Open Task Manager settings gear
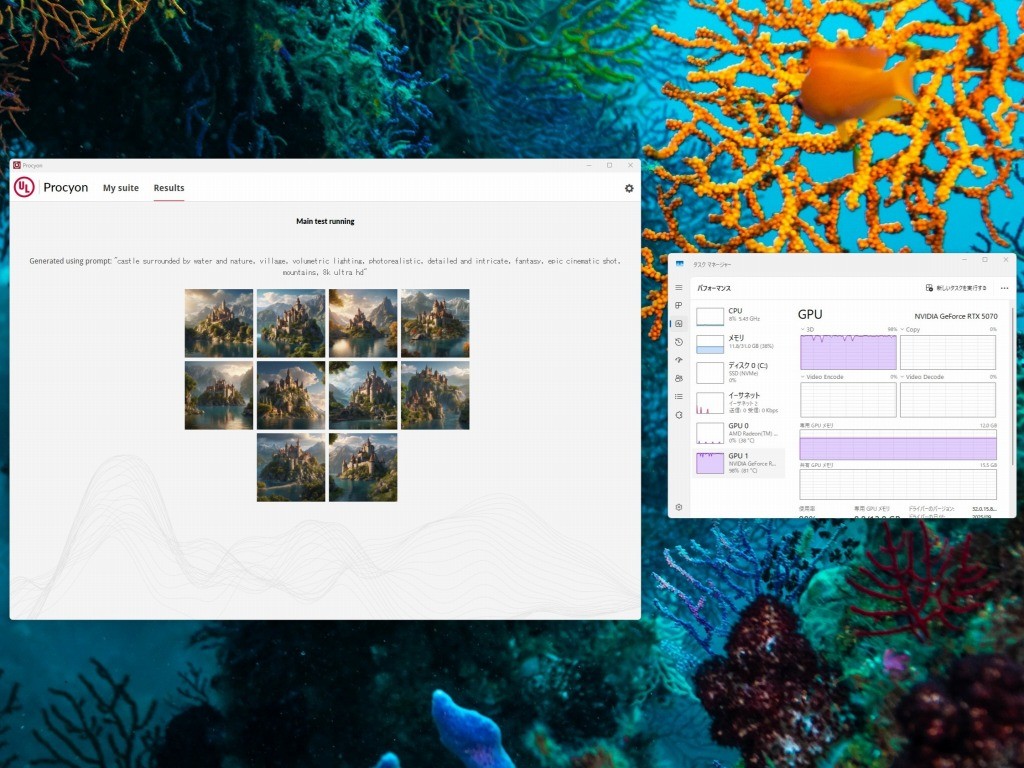This screenshot has height=768, width=1024. coord(679,507)
